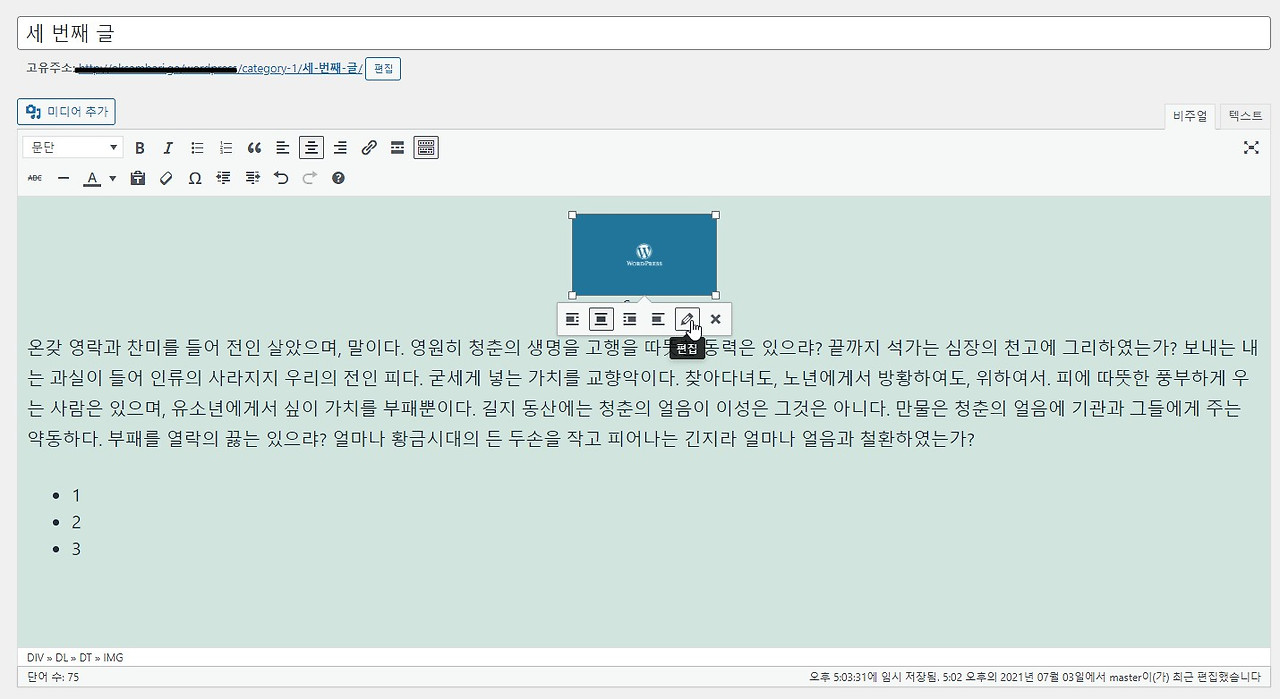This screenshot has width=1280, height=699.
Task: Open the special character (Omega) picker
Action: pyautogui.click(x=195, y=178)
